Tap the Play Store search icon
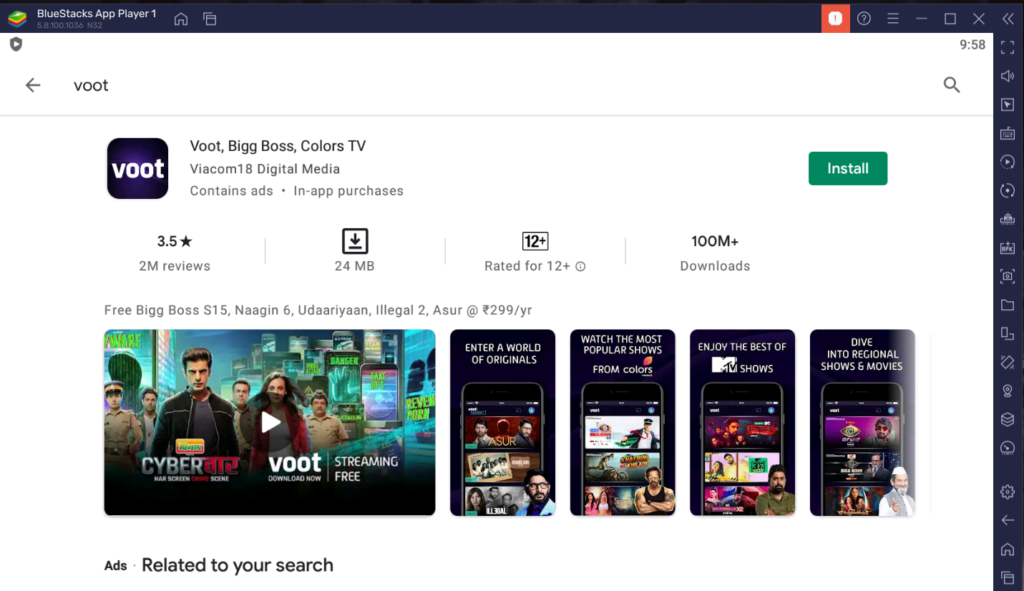 [951, 85]
